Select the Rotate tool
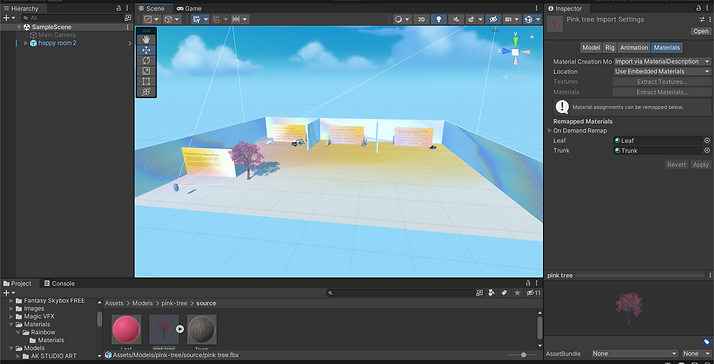The height and width of the screenshot is (364, 714). (x=146, y=61)
